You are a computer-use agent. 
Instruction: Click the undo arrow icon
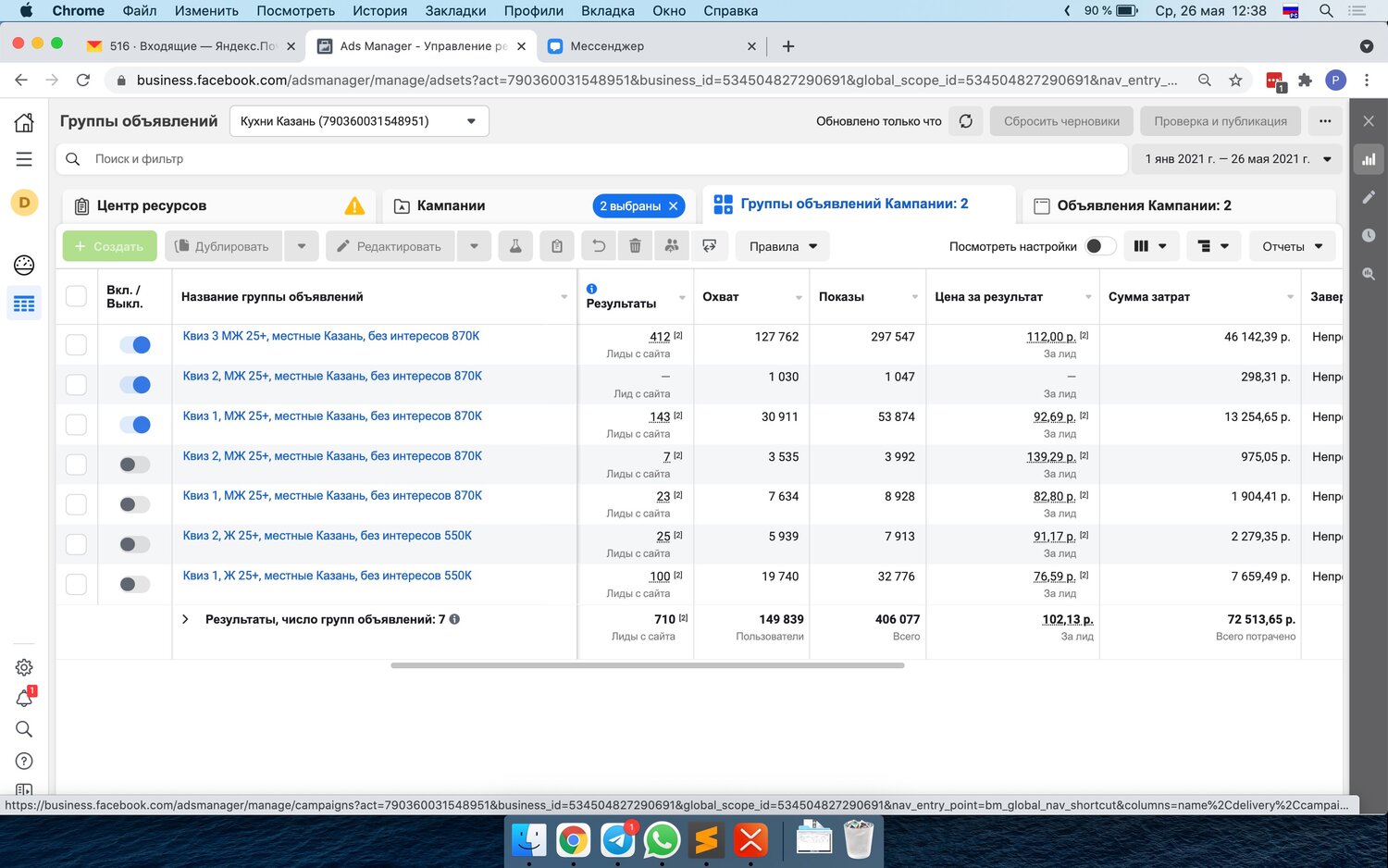click(599, 246)
